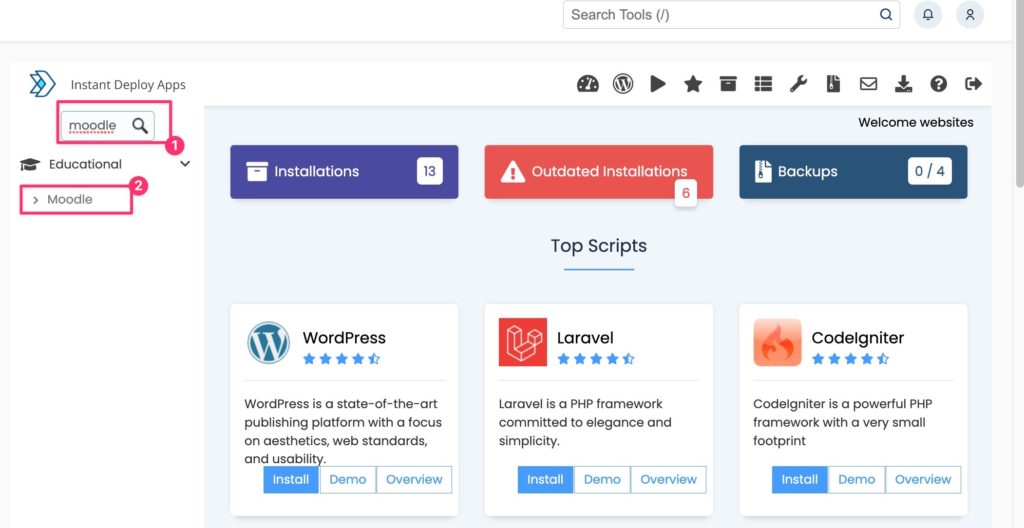View the WordPress Overview

(414, 480)
